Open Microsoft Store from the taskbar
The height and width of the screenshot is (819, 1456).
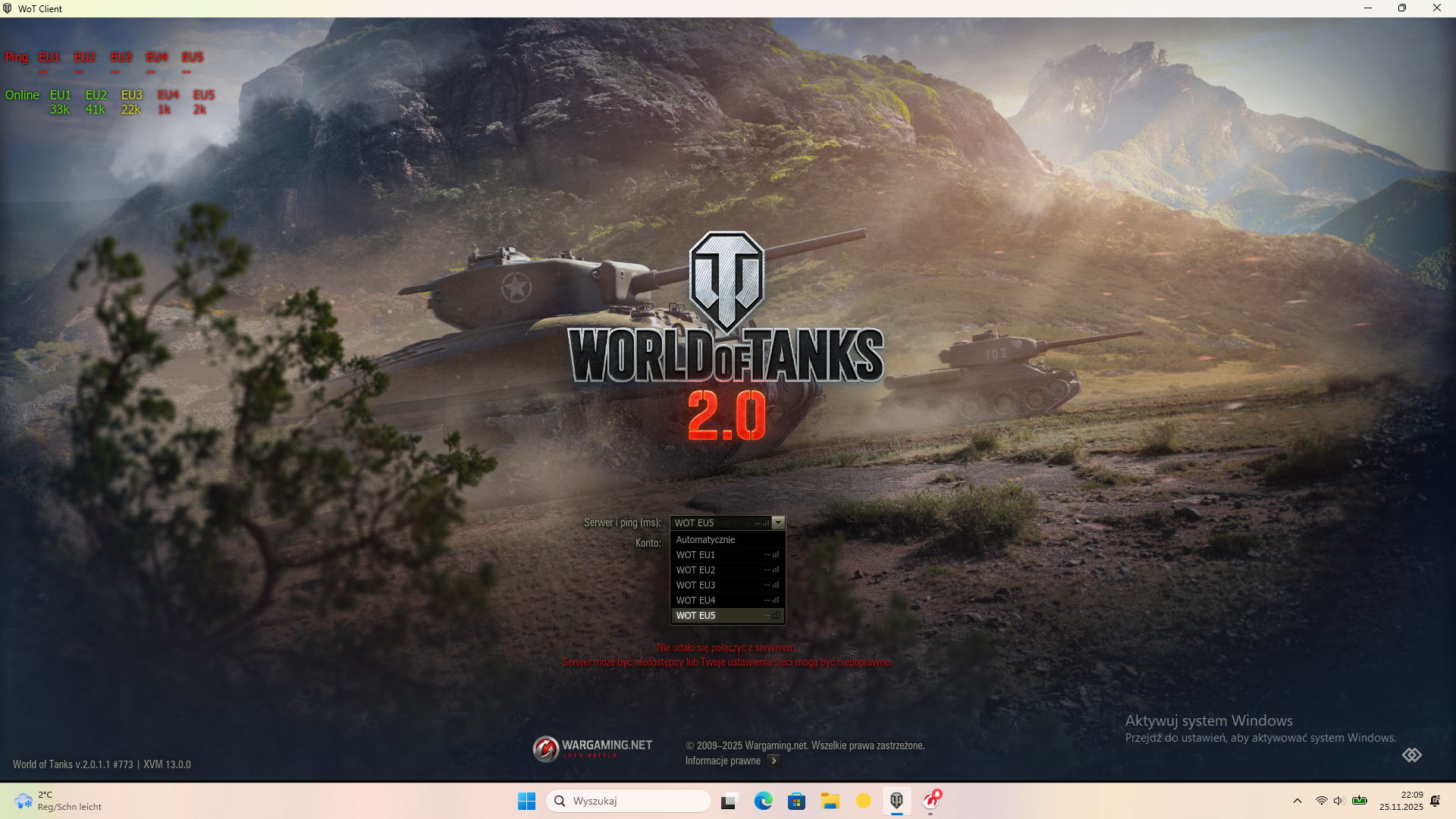796,801
